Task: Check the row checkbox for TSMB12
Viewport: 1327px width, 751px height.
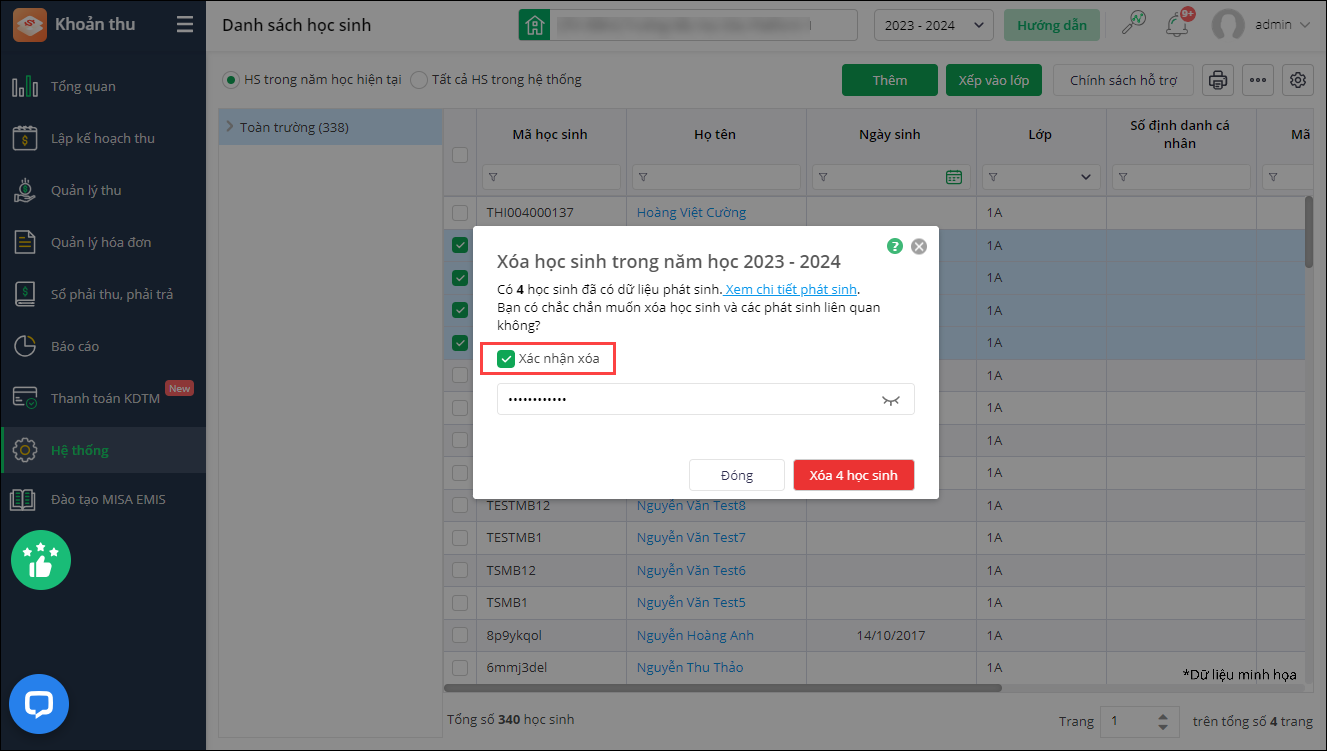Action: (x=460, y=570)
